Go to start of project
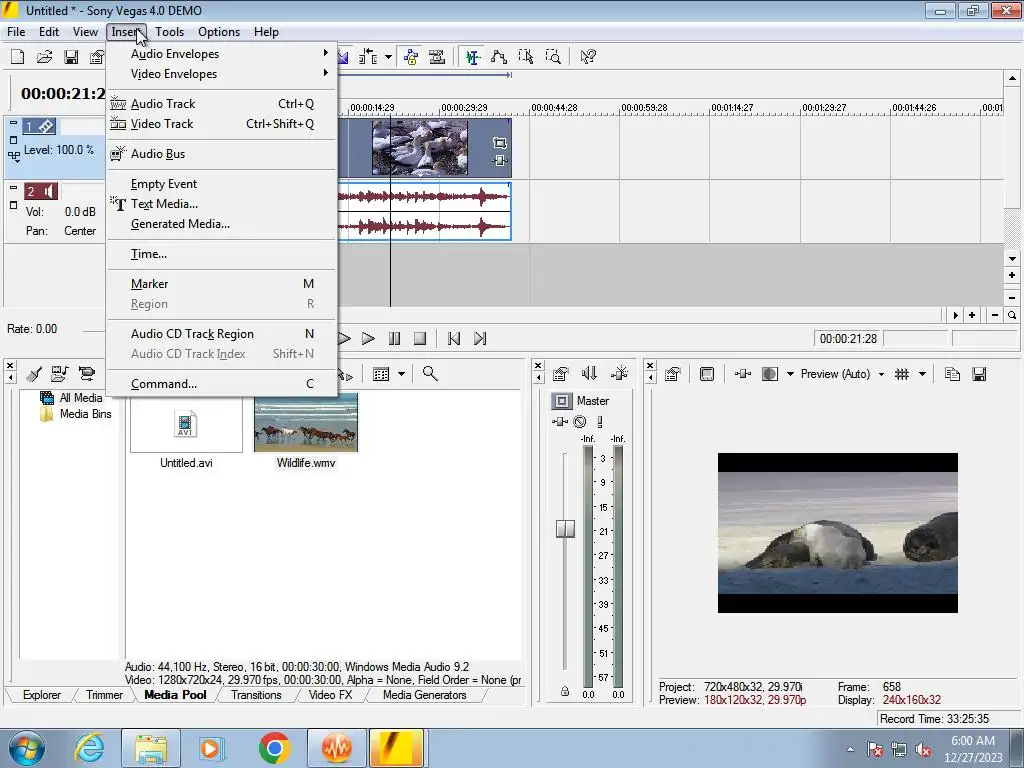Viewport: 1024px width, 768px height. click(x=454, y=338)
